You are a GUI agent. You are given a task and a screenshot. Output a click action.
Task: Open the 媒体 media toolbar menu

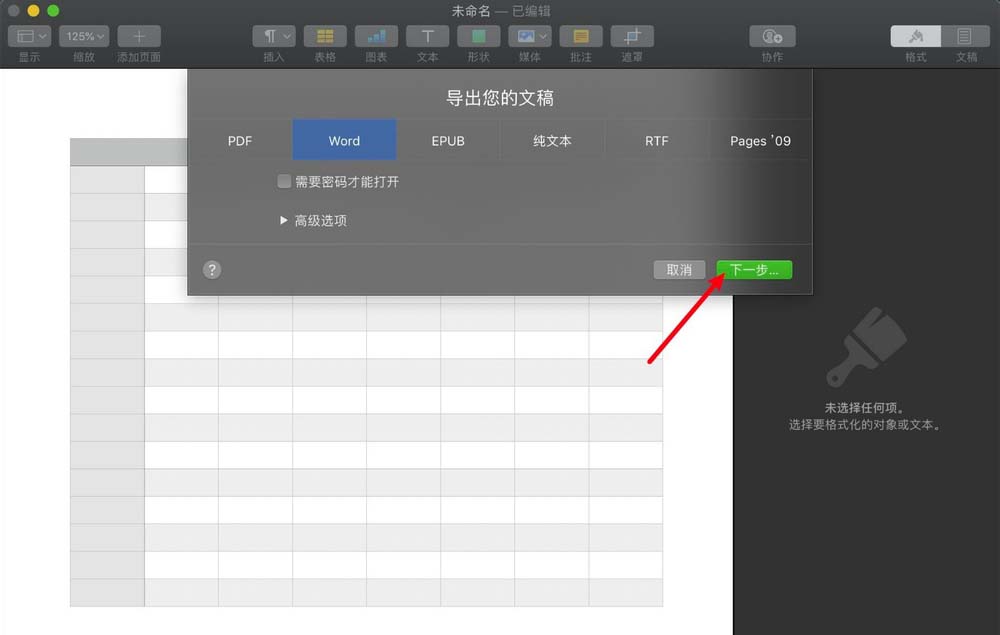click(x=530, y=36)
